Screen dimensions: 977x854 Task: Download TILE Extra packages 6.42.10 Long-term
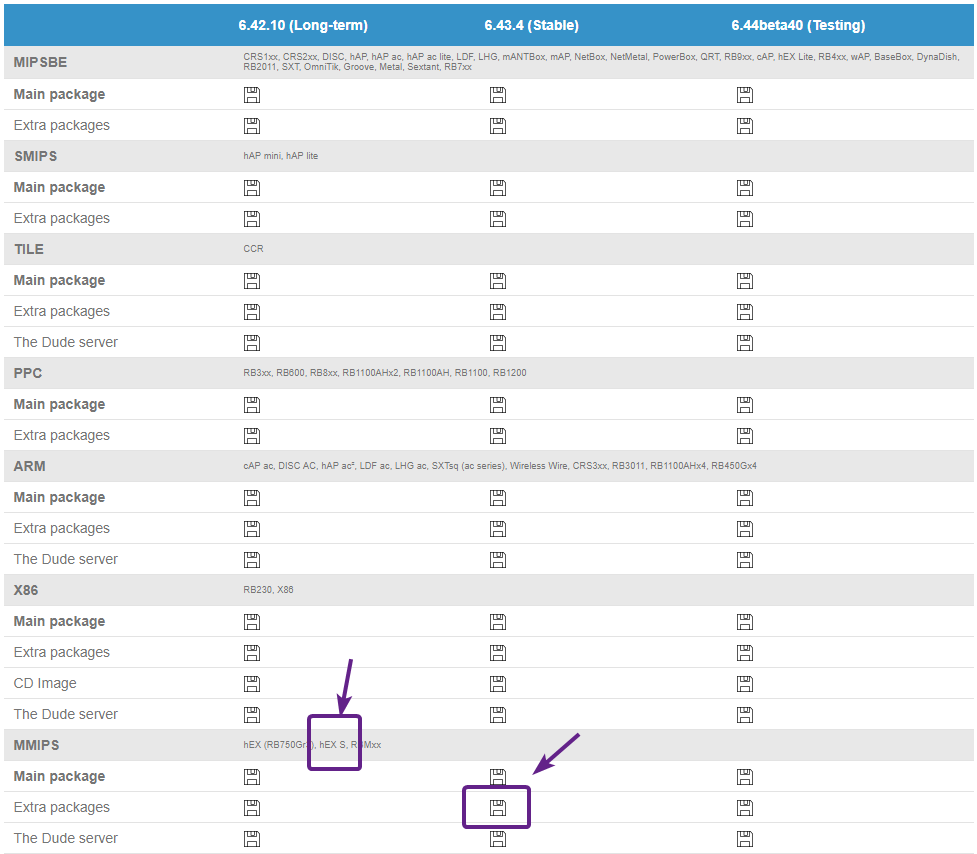point(252,311)
